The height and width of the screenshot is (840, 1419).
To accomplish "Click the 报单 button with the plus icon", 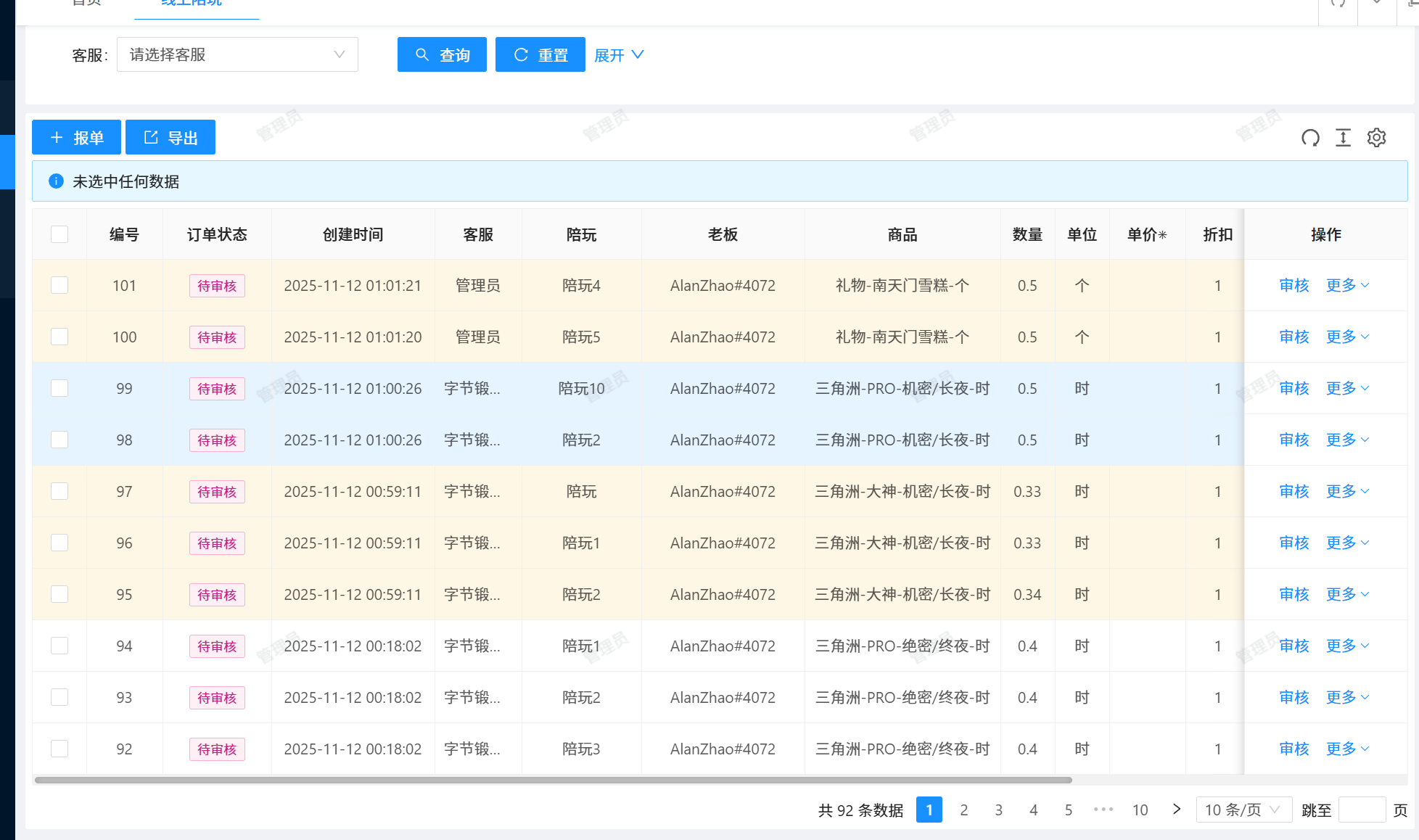I will [x=76, y=138].
